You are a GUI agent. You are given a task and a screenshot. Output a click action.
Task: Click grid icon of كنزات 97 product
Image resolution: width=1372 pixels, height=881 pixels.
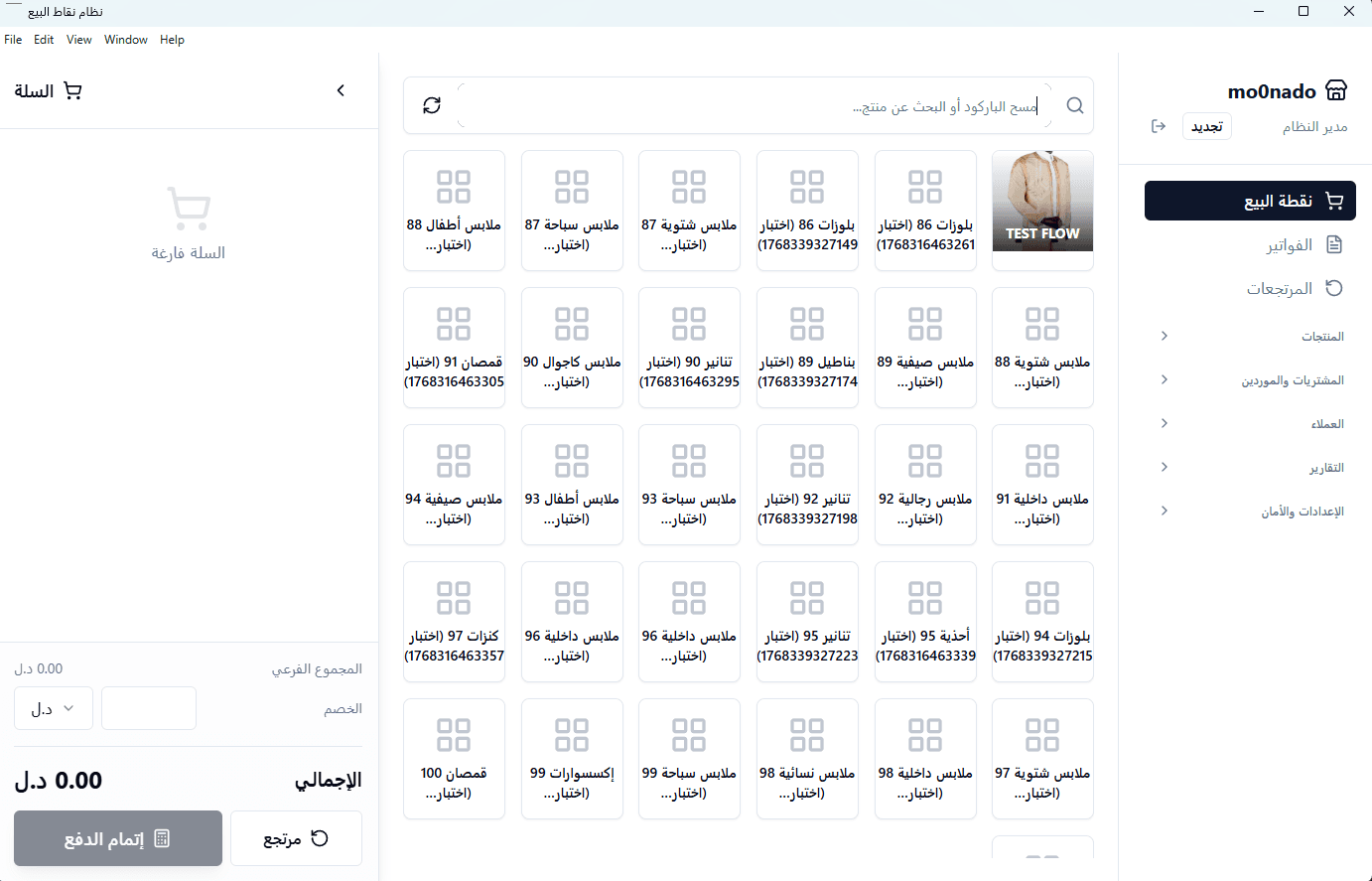[x=454, y=598]
